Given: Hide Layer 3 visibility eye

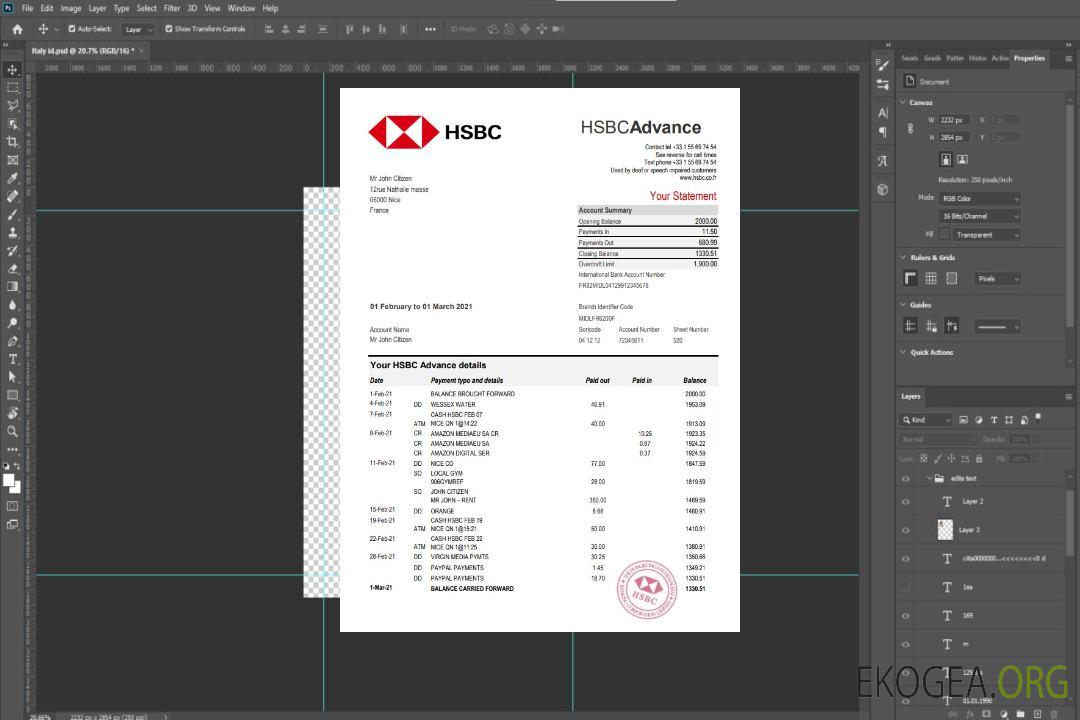Looking at the screenshot, I should point(906,531).
